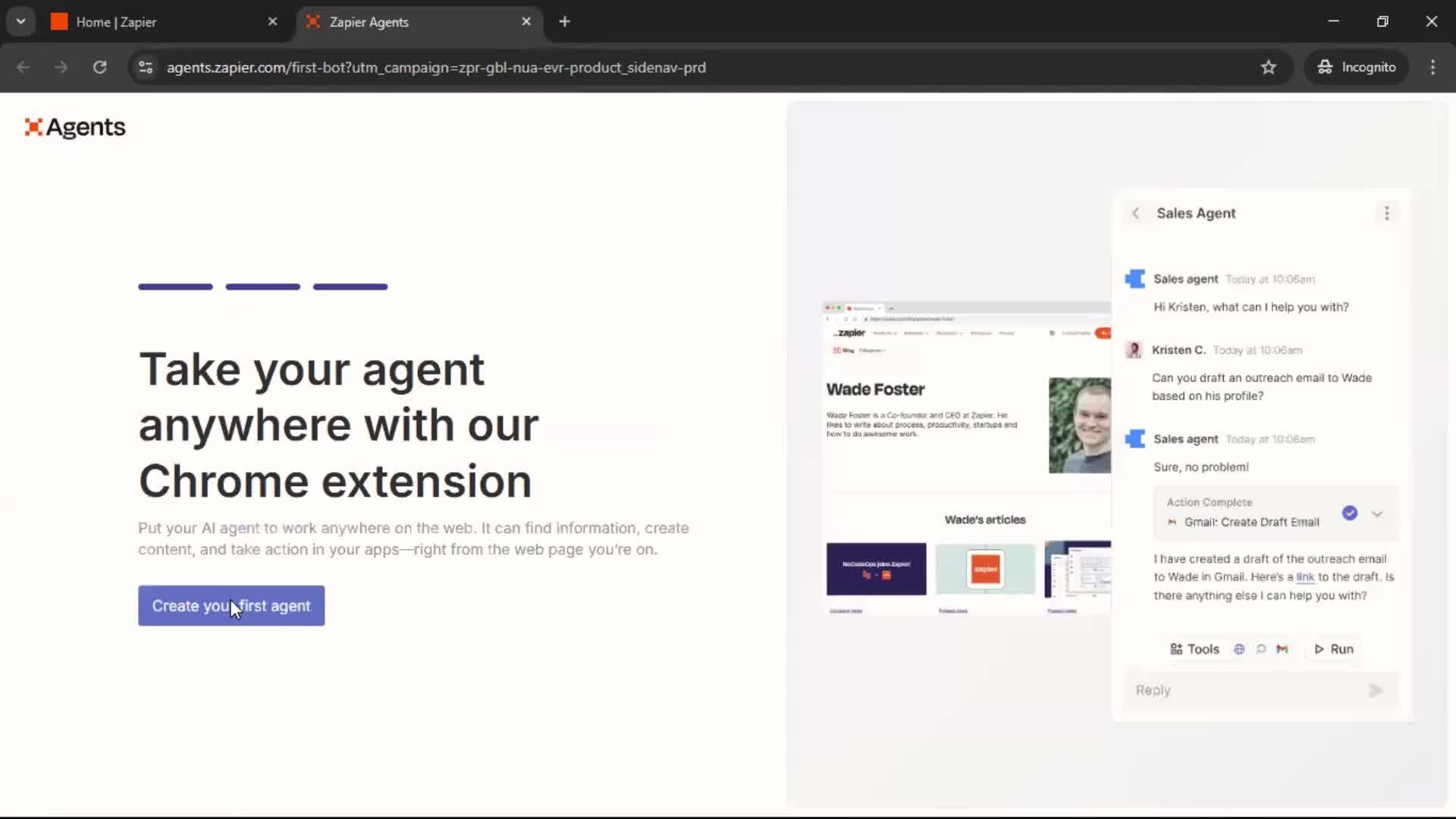
Task: Open the dark blue NoCodeOps article thumbnail
Action: [876, 569]
